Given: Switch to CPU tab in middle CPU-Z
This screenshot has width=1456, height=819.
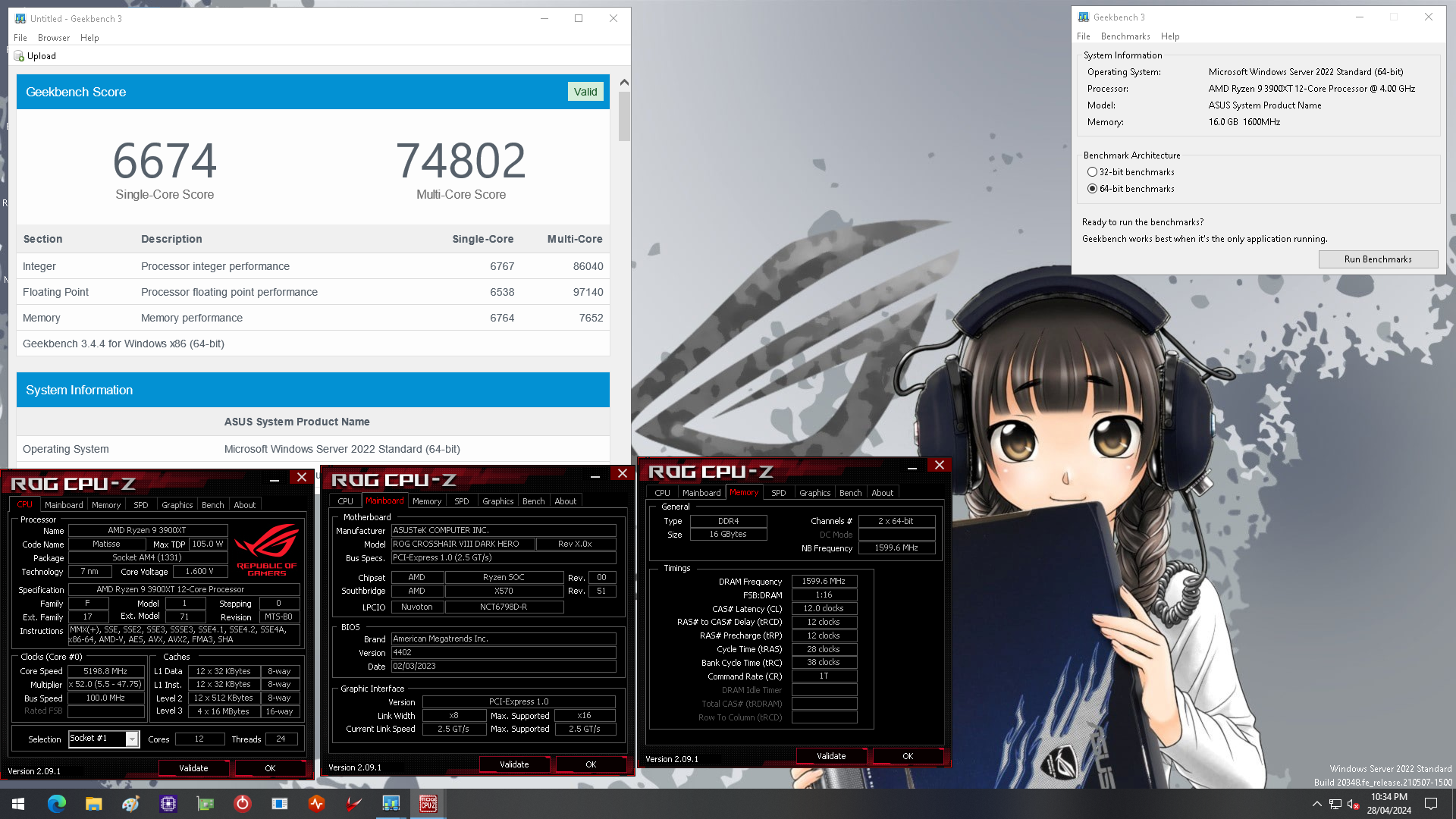Looking at the screenshot, I should tap(346, 501).
